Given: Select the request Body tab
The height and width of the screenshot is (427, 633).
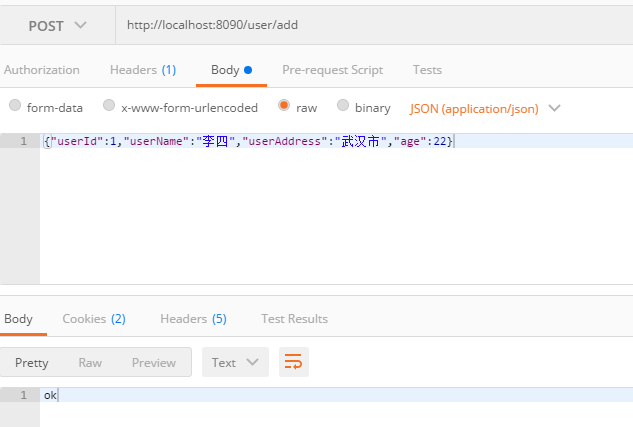Looking at the screenshot, I should coord(231,70).
